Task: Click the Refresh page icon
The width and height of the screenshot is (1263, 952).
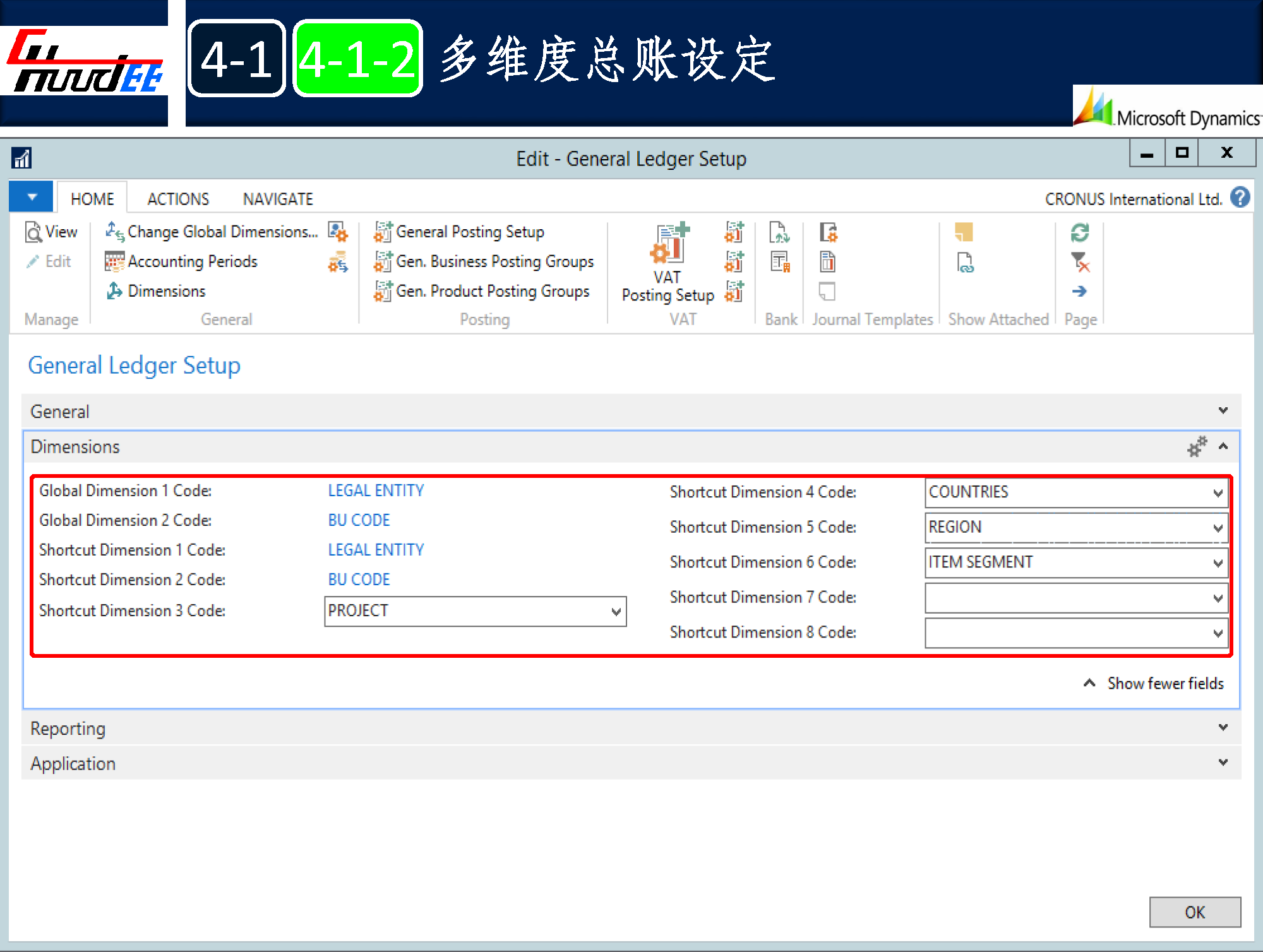Action: click(x=1079, y=232)
